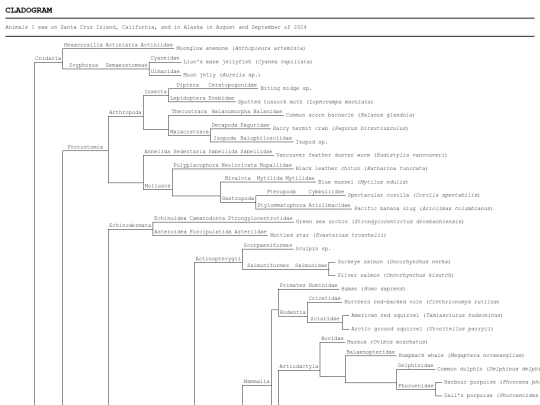Select Black leather chiton entry

[x=361, y=168]
